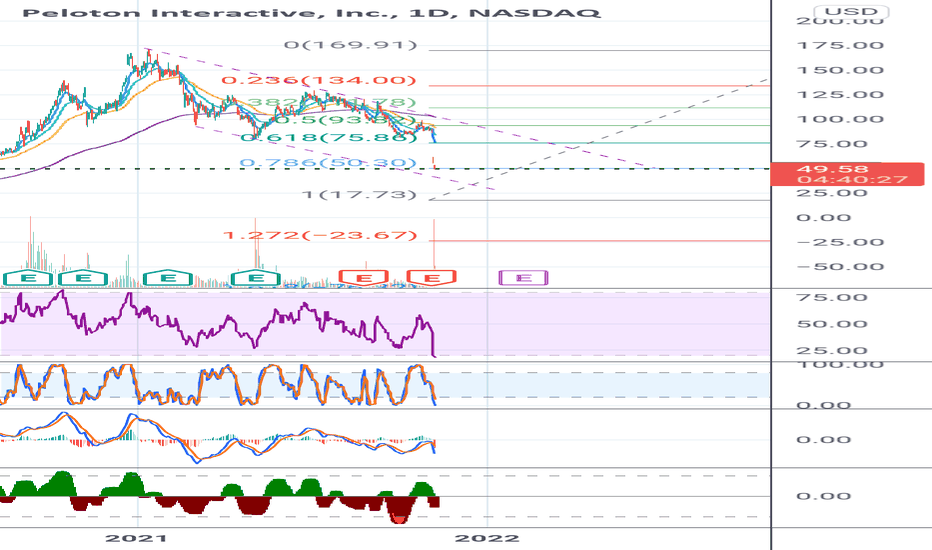Click the 175.00 price axis label
This screenshot has height=550, width=932.
(840, 46)
